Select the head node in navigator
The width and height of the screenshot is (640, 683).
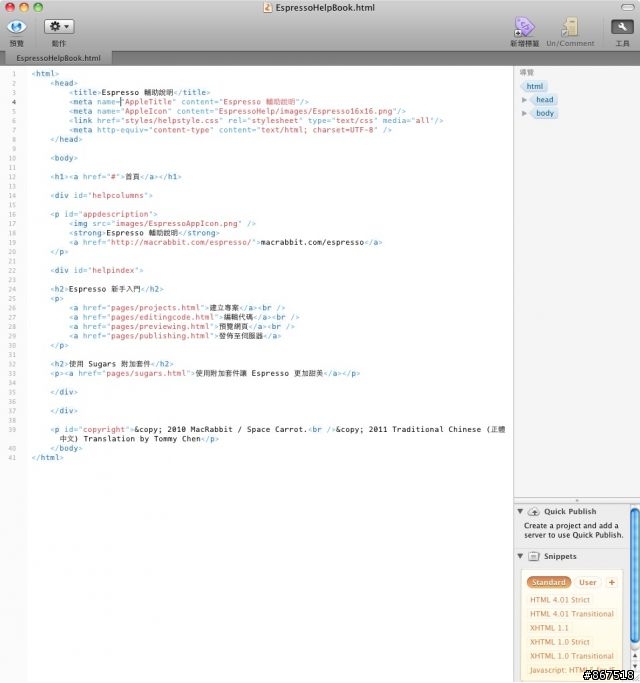[x=545, y=100]
